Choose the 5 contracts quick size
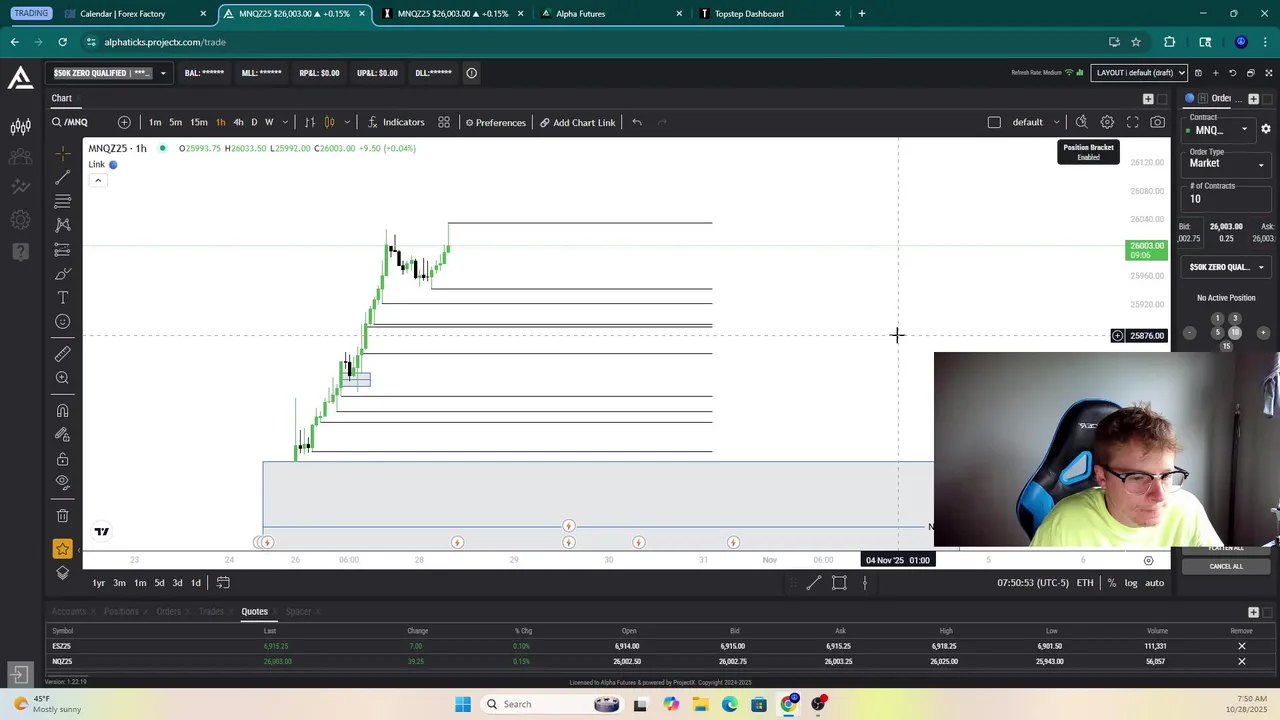Viewport: 1280px width, 720px height. click(x=1217, y=333)
